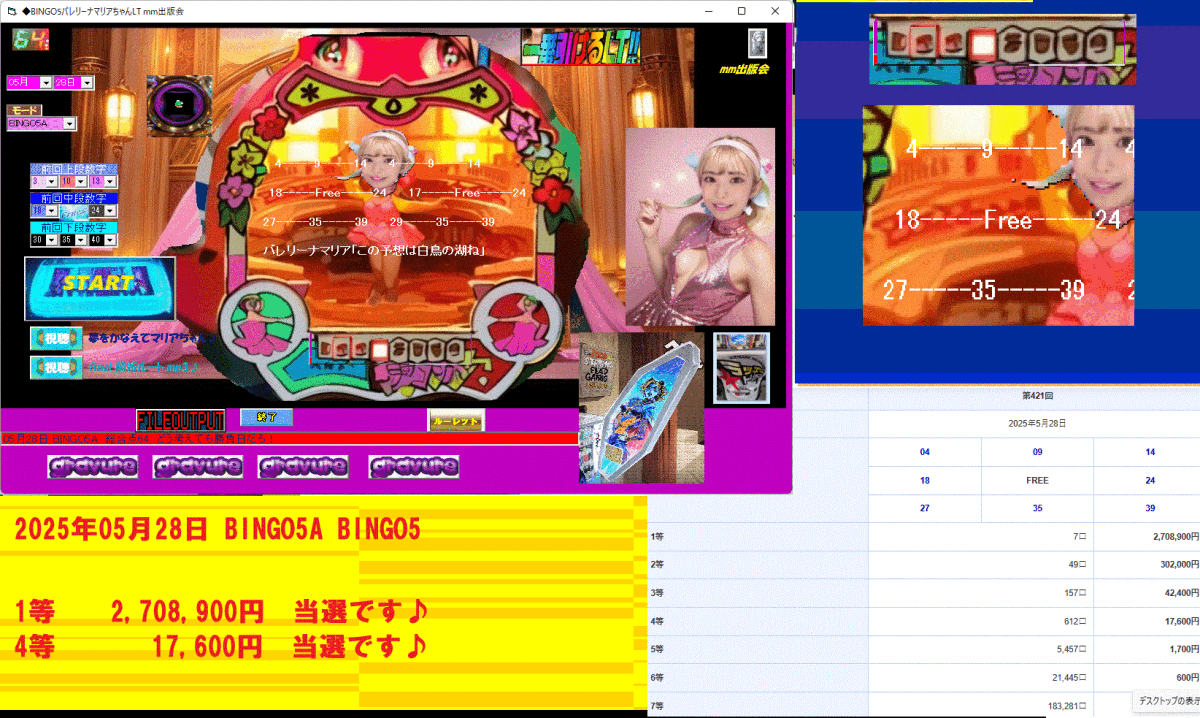Click the second gravure button from left
This screenshot has width=1200, height=718.
[198, 467]
